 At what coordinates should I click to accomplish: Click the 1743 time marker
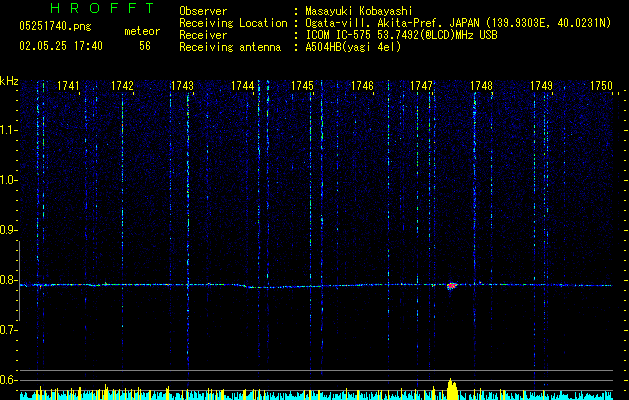[x=182, y=86]
